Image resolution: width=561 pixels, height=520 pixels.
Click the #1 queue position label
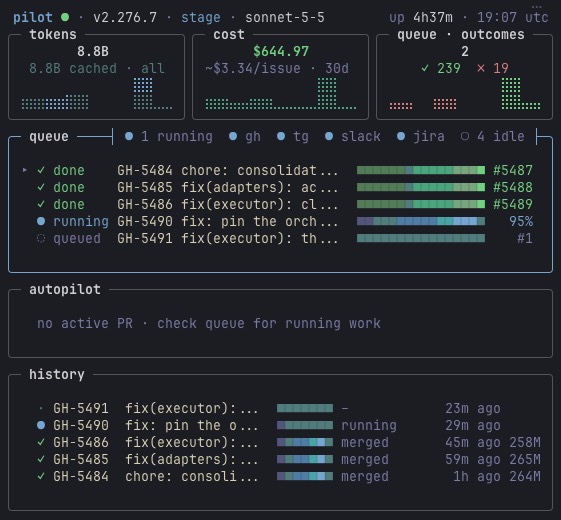pyautogui.click(x=525, y=238)
